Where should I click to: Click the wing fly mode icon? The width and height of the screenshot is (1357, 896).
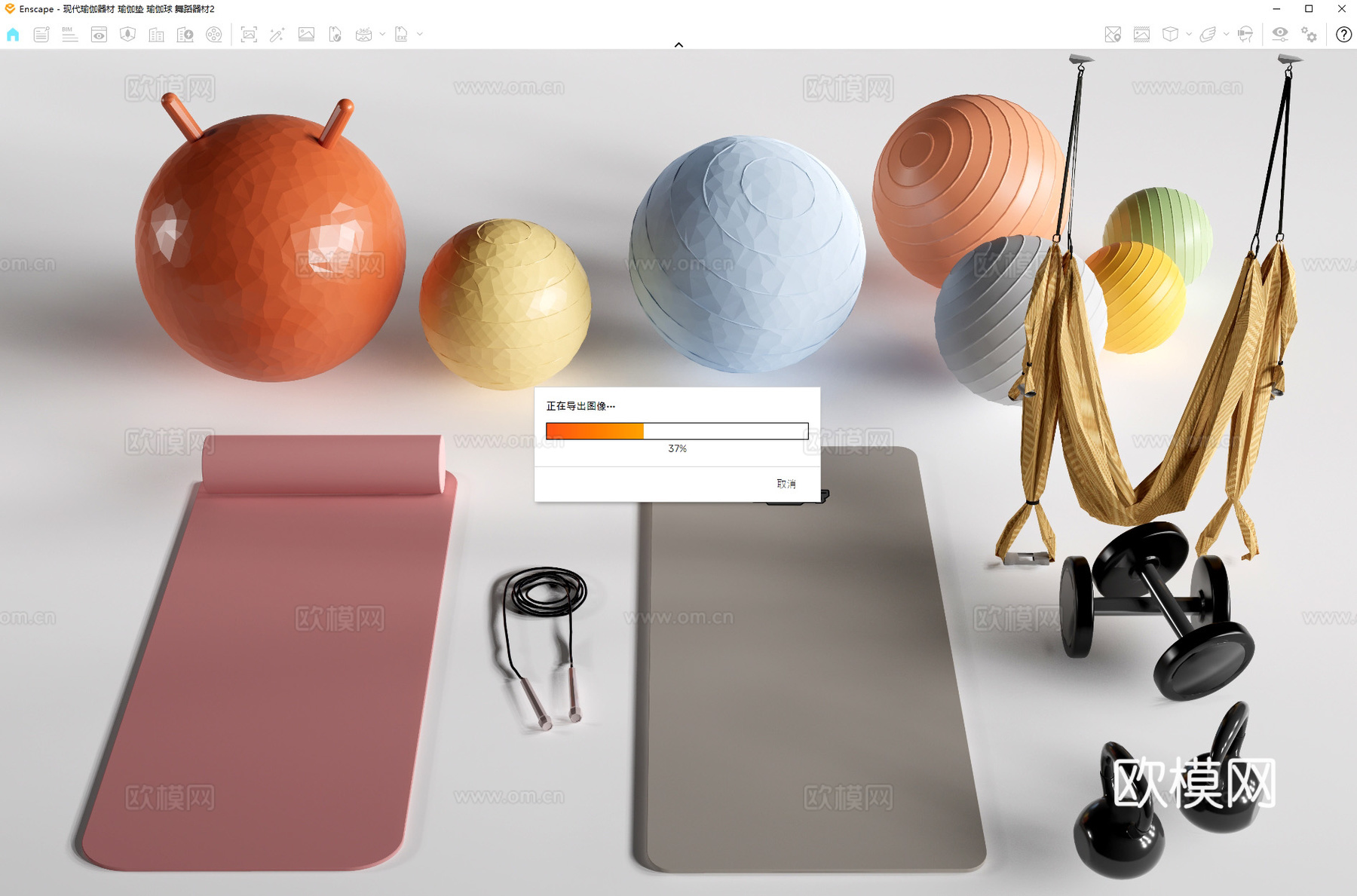[1208, 35]
